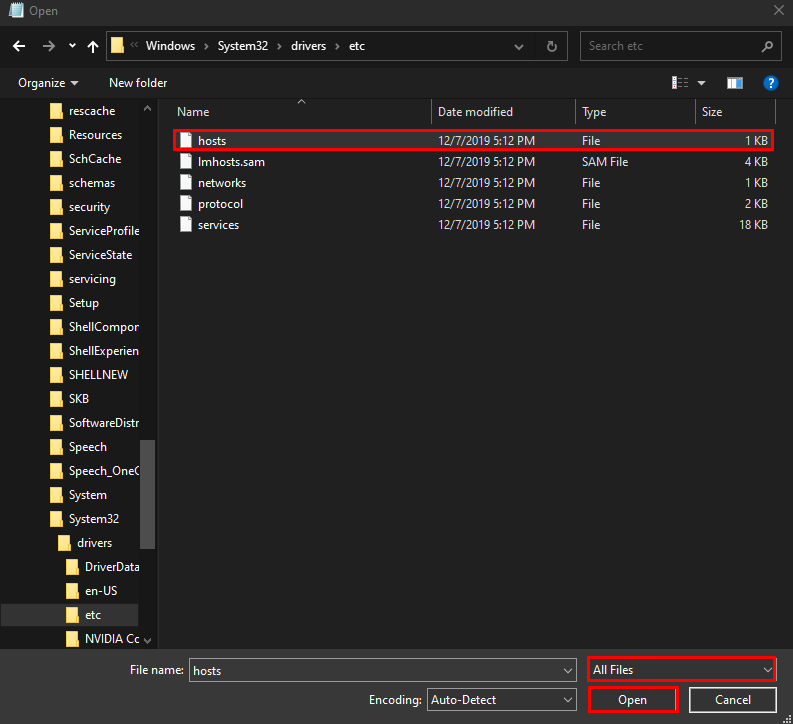Open recent locations dropdown arrow
The width and height of the screenshot is (793, 724).
(72, 46)
